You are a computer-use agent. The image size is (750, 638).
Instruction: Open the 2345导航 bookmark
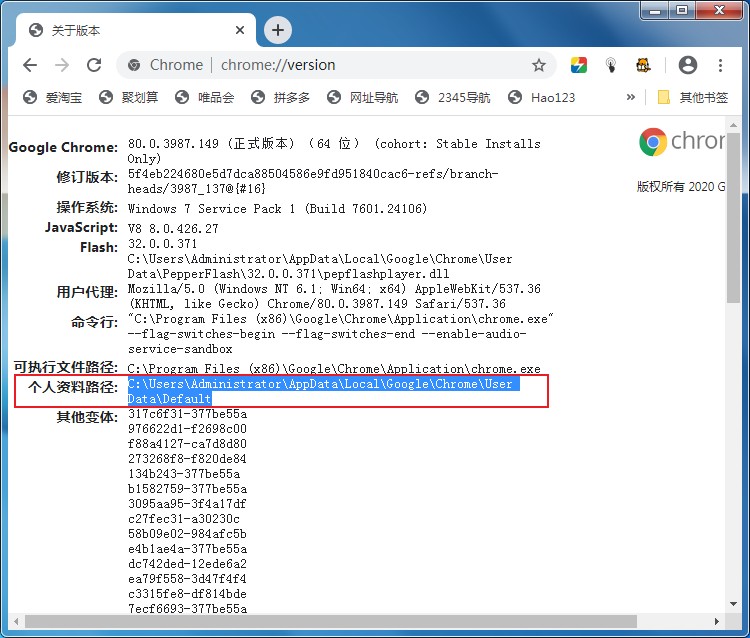tap(452, 98)
